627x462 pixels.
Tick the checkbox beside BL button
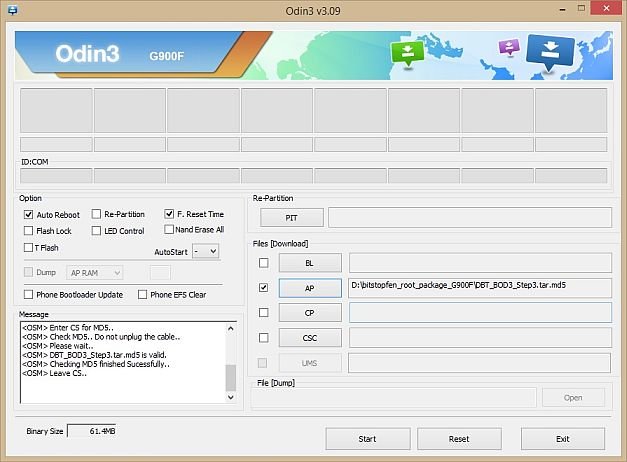(x=264, y=263)
